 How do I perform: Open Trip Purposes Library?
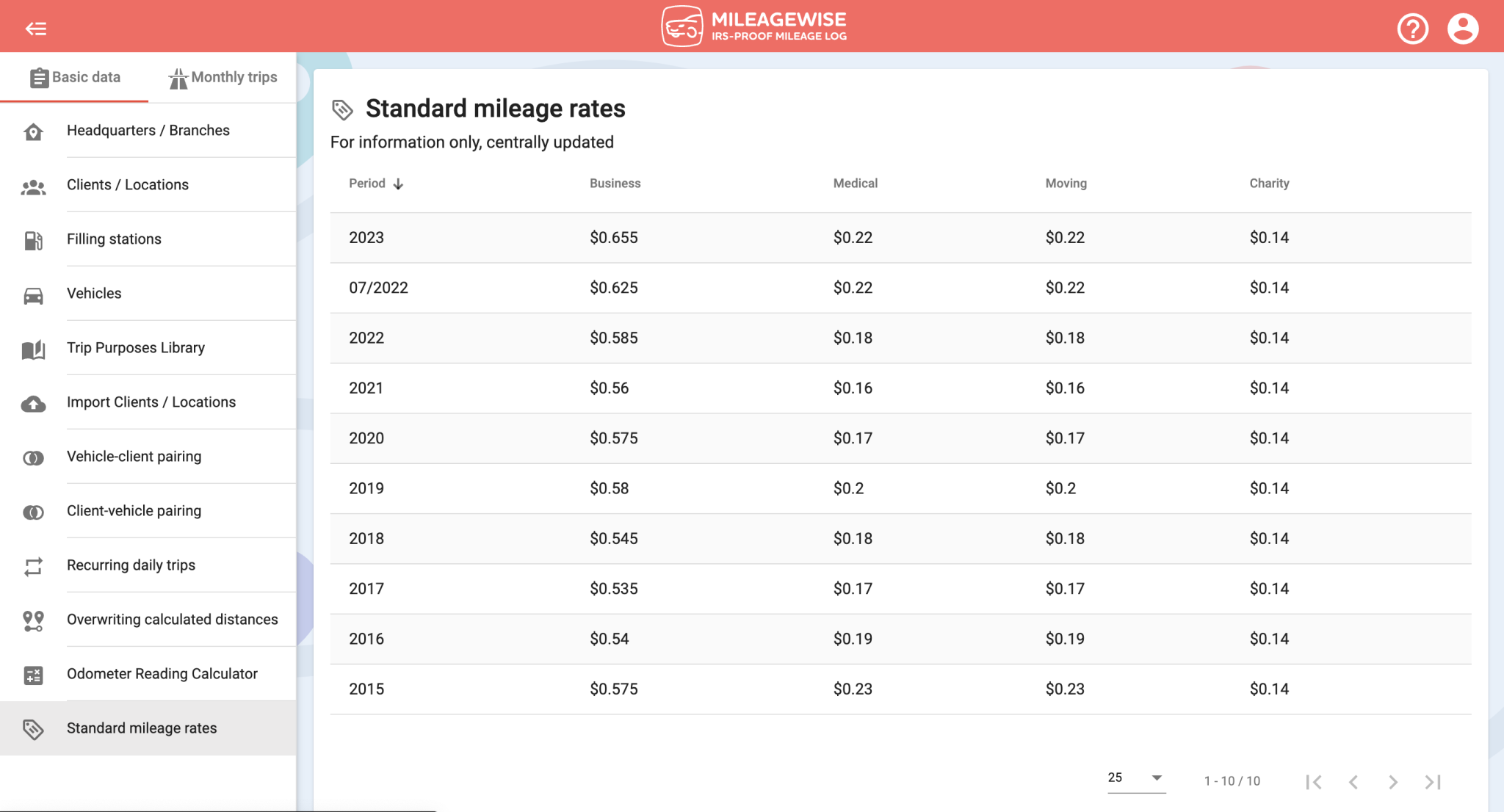pos(135,348)
